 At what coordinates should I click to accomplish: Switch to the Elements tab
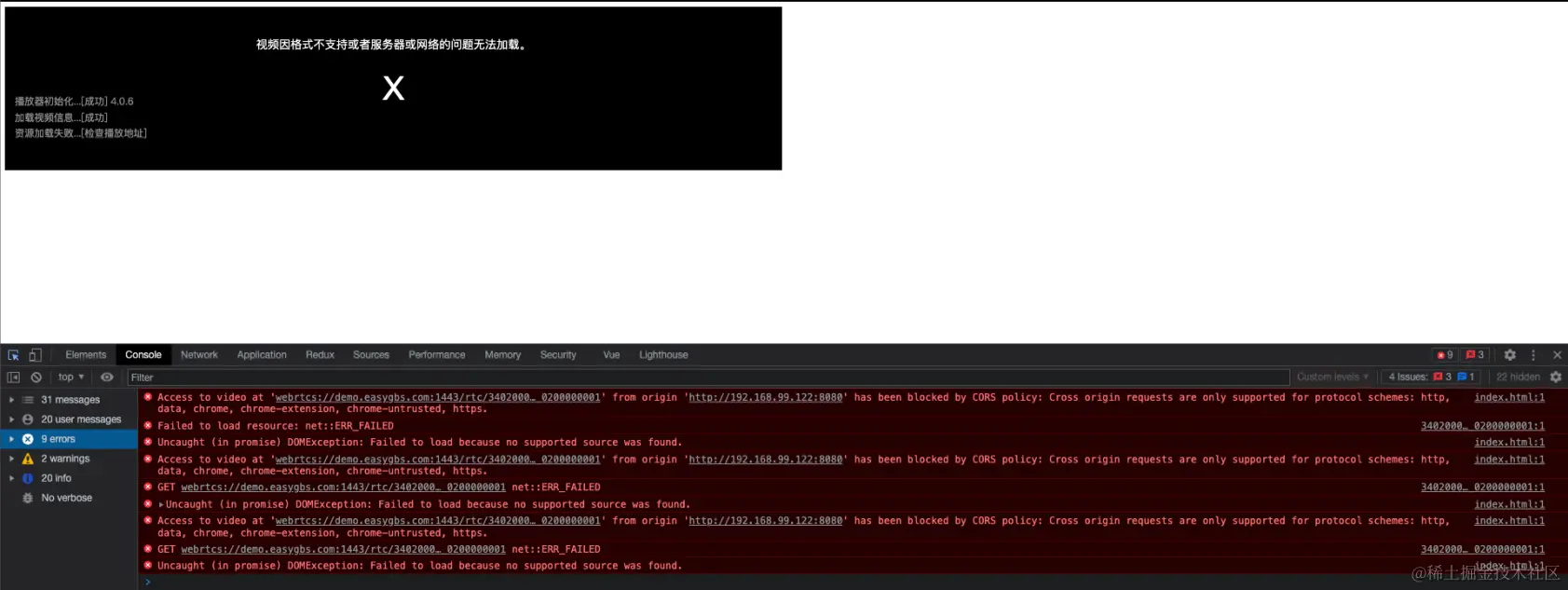[x=86, y=355]
